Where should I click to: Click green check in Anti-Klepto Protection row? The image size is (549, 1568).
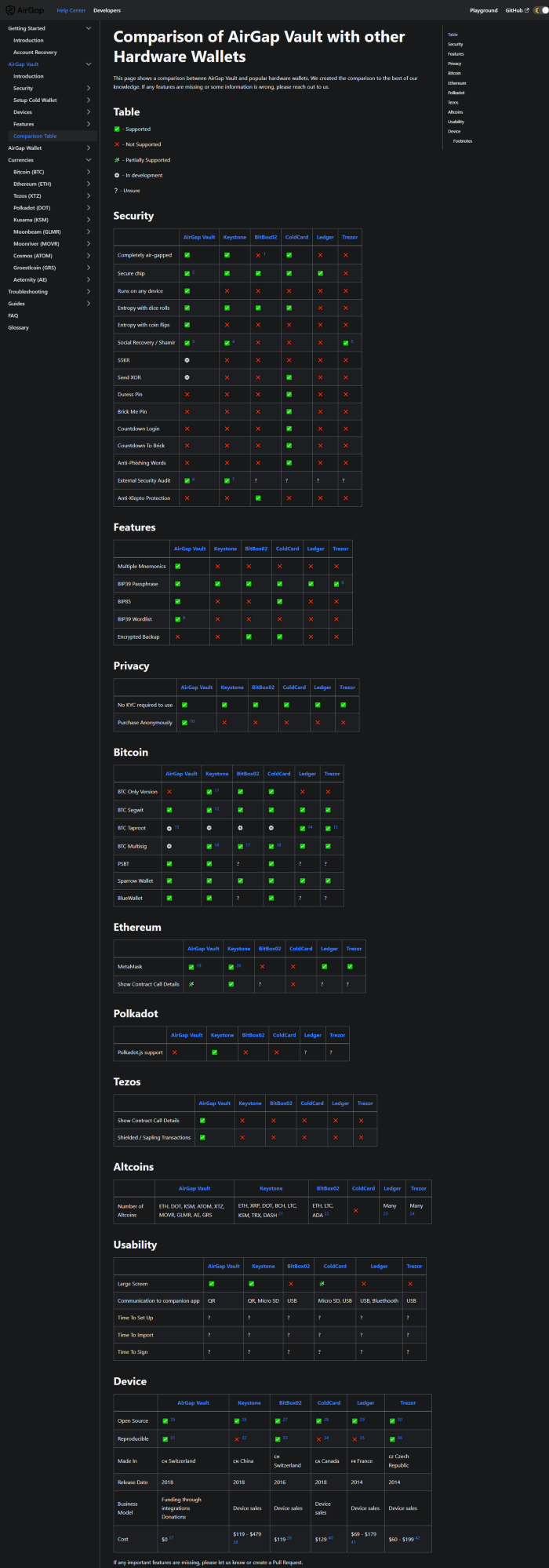258,498
